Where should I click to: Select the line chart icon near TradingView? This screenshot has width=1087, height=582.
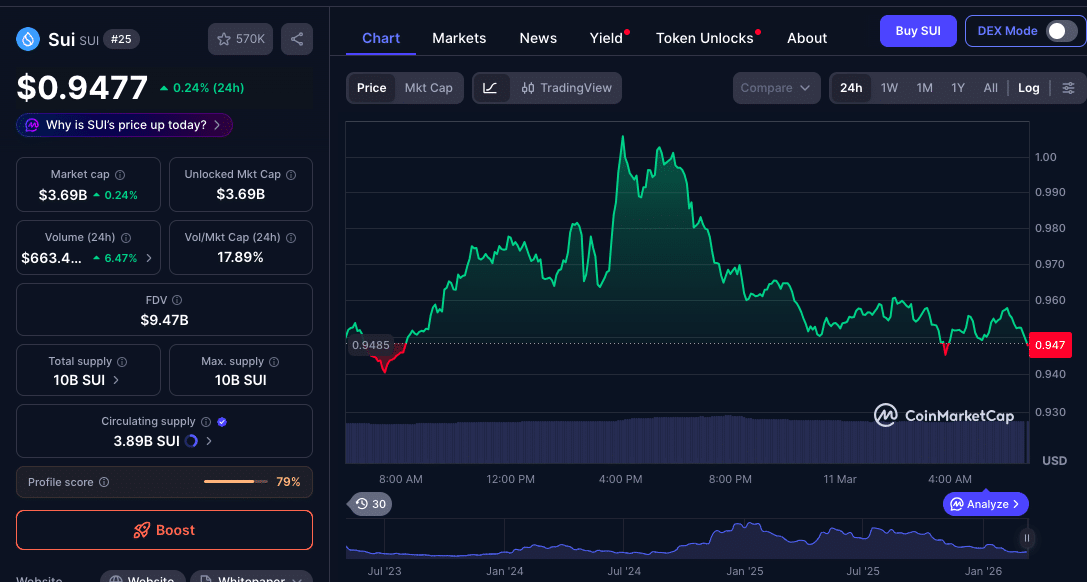490,88
